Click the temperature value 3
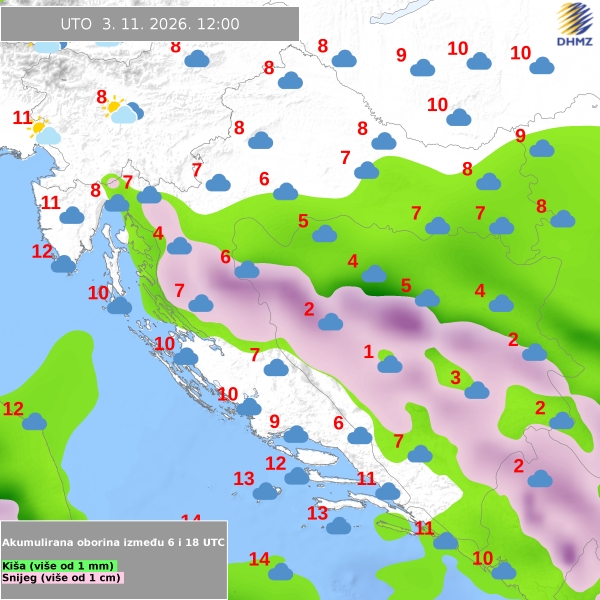This screenshot has height=600, width=600. click(455, 378)
